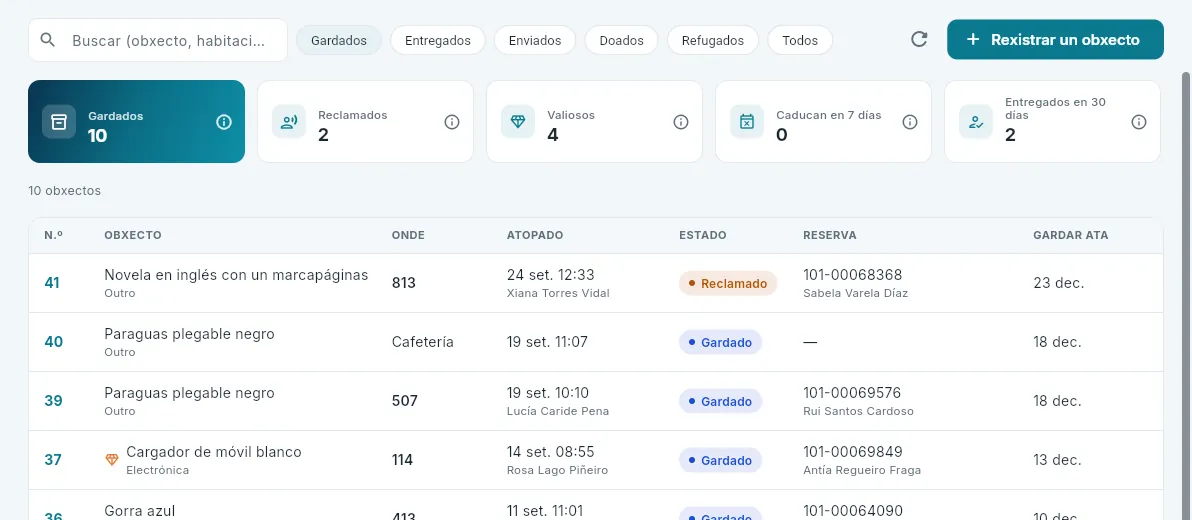The width and height of the screenshot is (1192, 520).
Task: Click Paraguas plegable negro in row 40
Action: pyautogui.click(x=189, y=334)
